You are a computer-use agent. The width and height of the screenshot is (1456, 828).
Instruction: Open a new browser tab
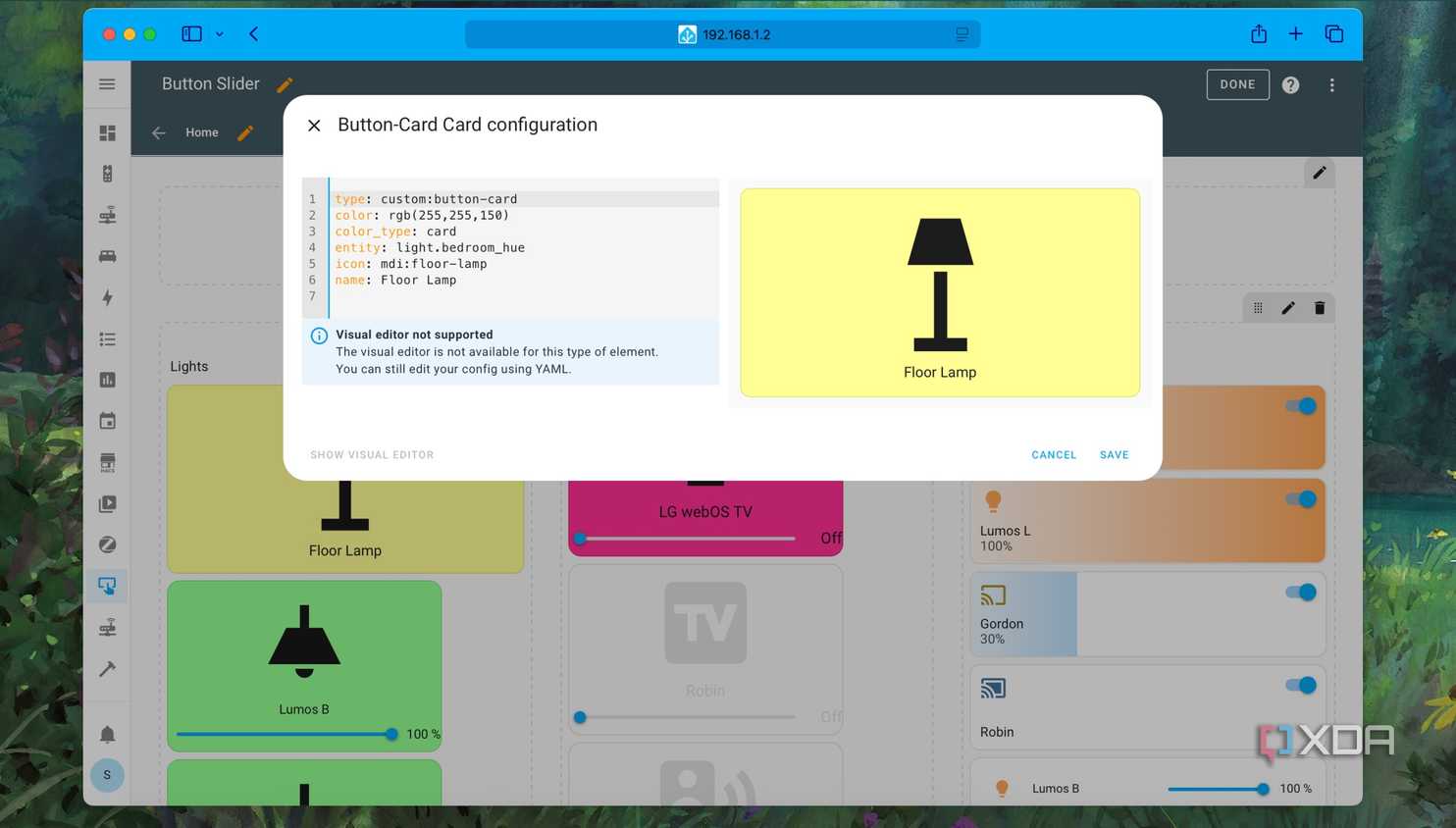click(x=1296, y=34)
